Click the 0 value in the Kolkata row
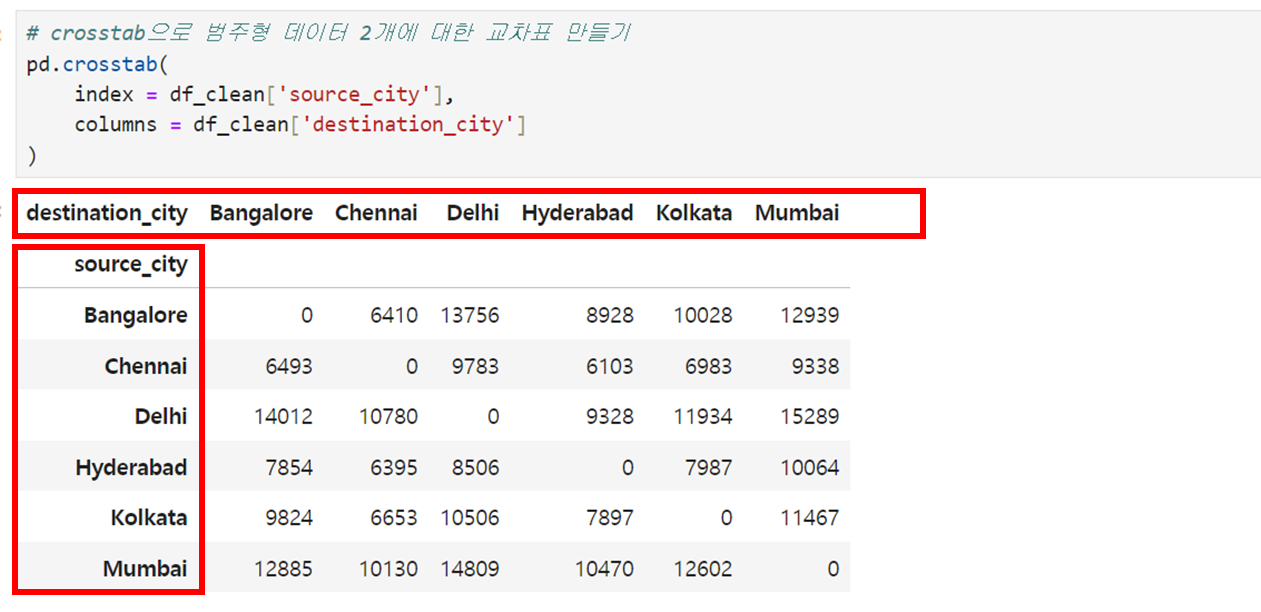The width and height of the screenshot is (1261, 612). point(725,518)
